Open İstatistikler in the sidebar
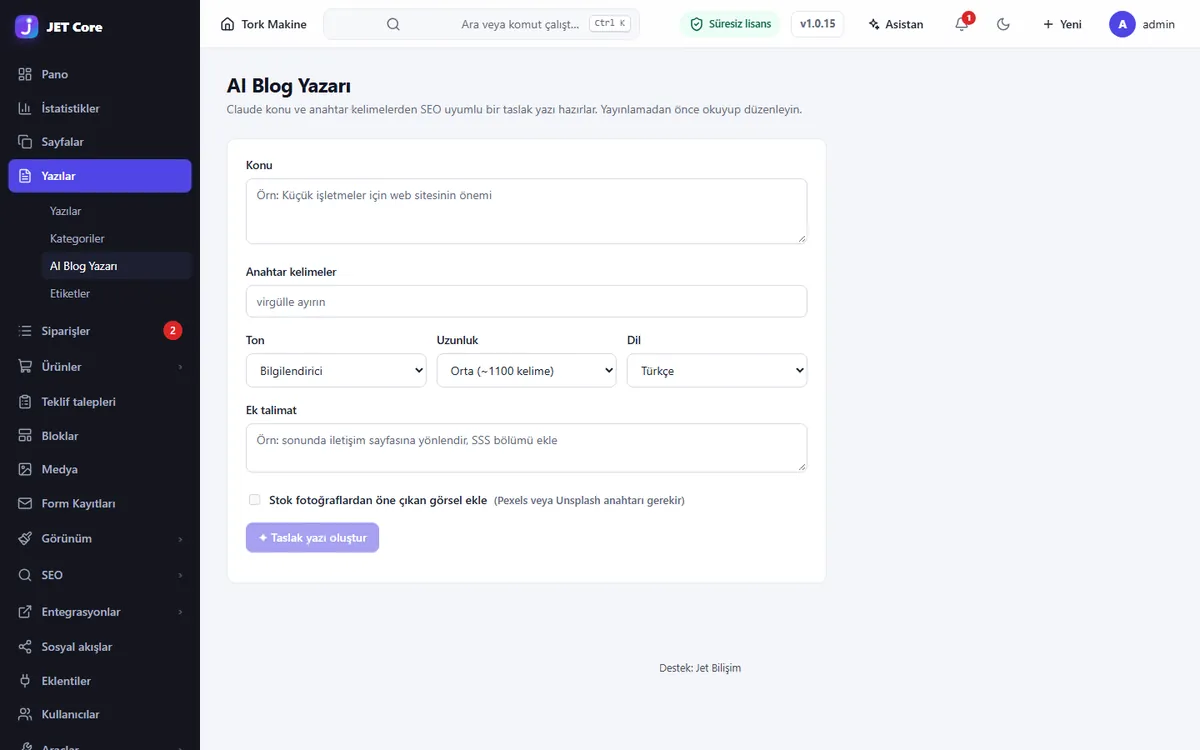1200x750 pixels. (100, 108)
